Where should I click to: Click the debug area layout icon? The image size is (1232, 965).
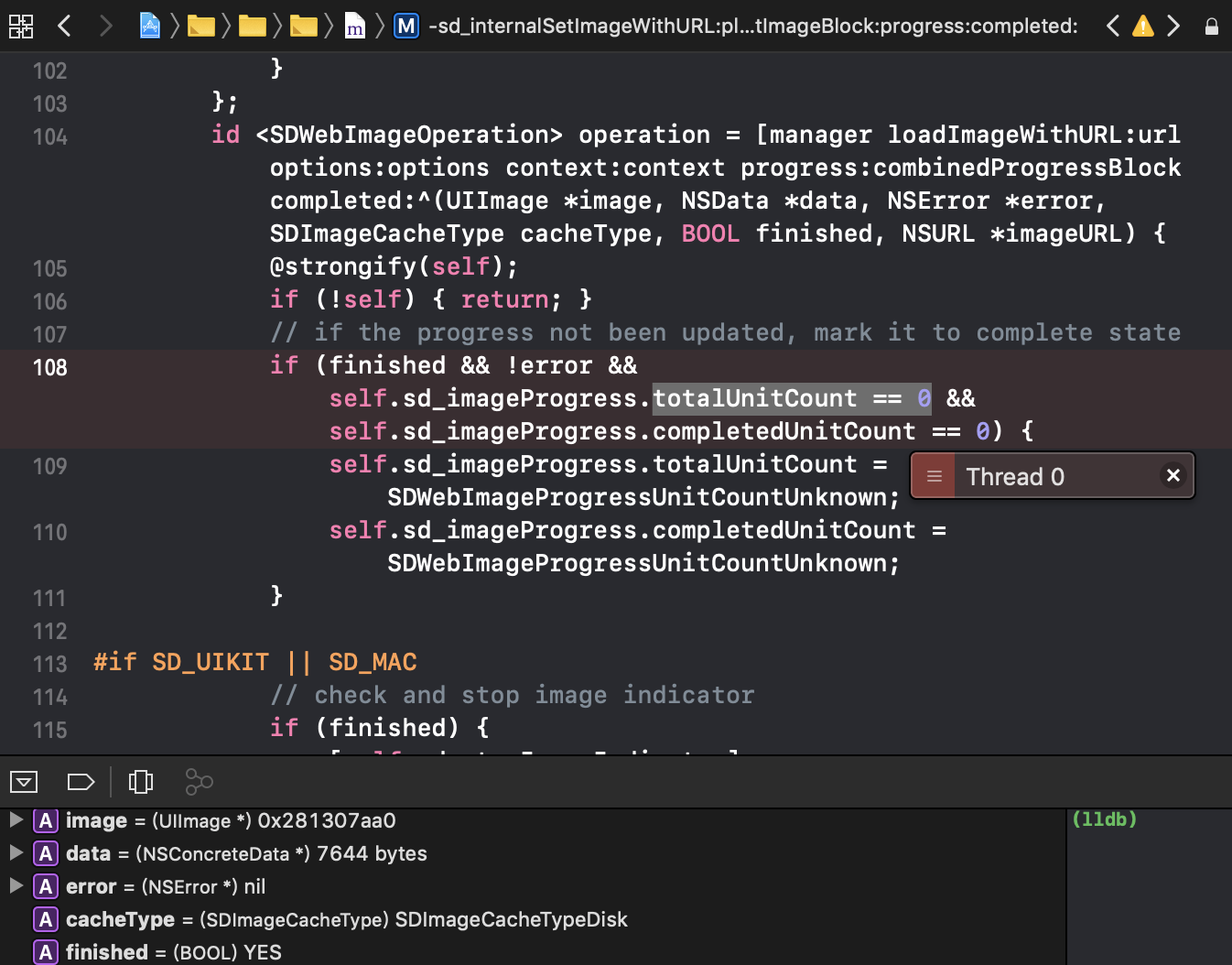tap(140, 782)
